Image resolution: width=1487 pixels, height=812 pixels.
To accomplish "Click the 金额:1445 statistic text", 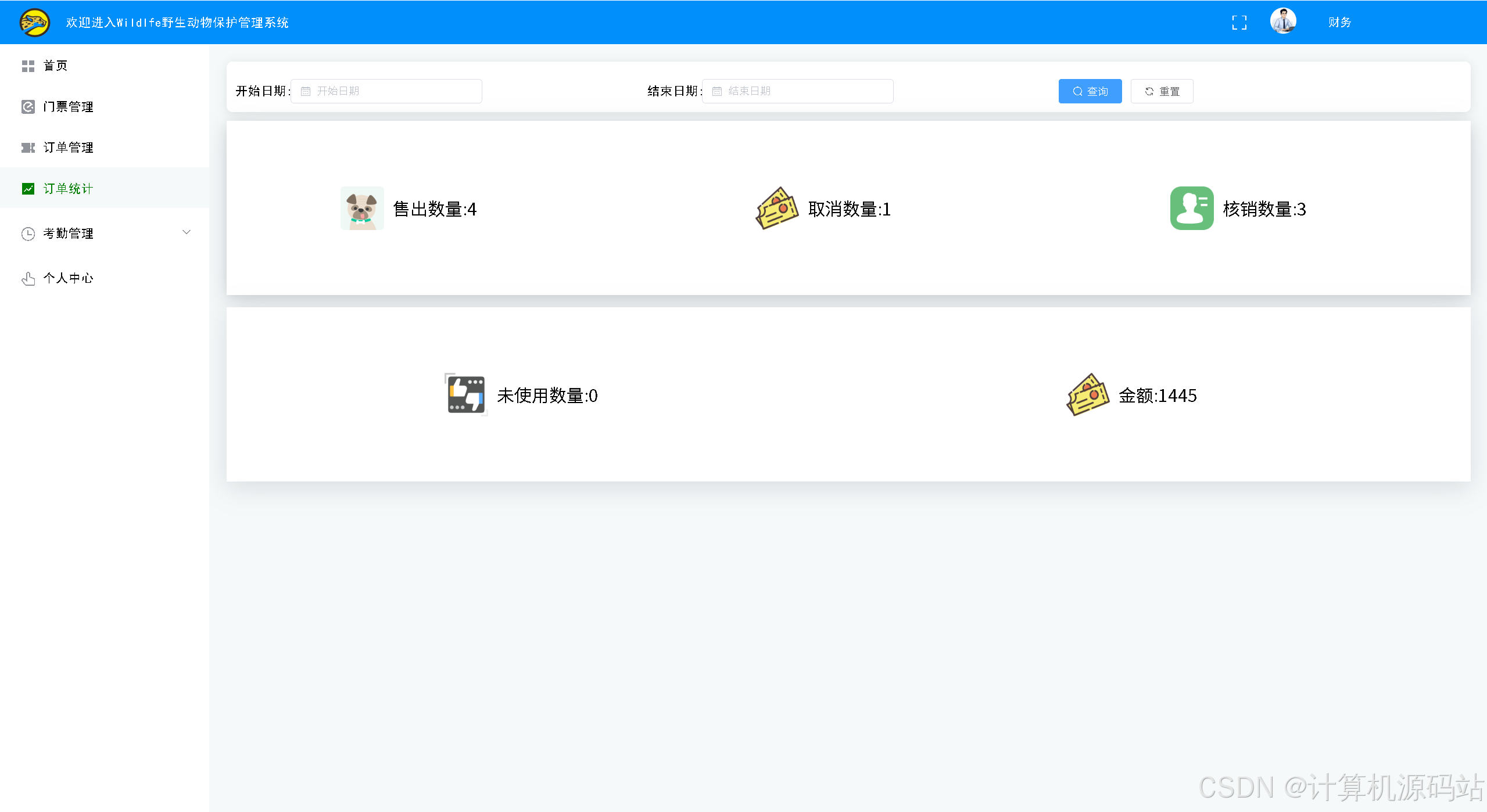I will [x=1158, y=396].
